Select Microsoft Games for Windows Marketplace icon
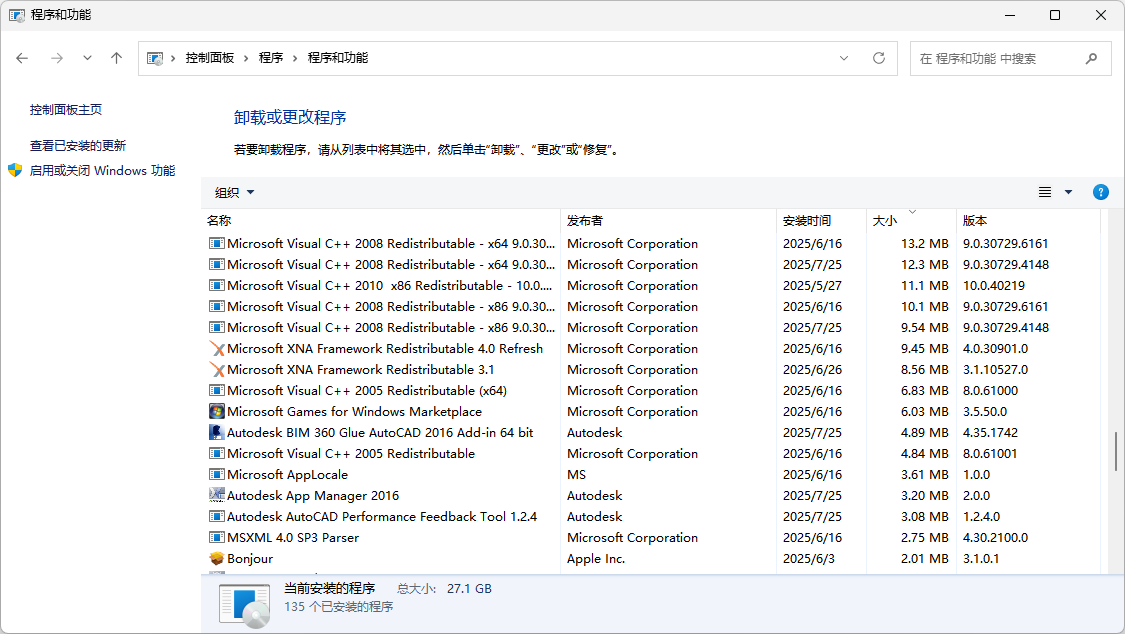 [x=217, y=412]
